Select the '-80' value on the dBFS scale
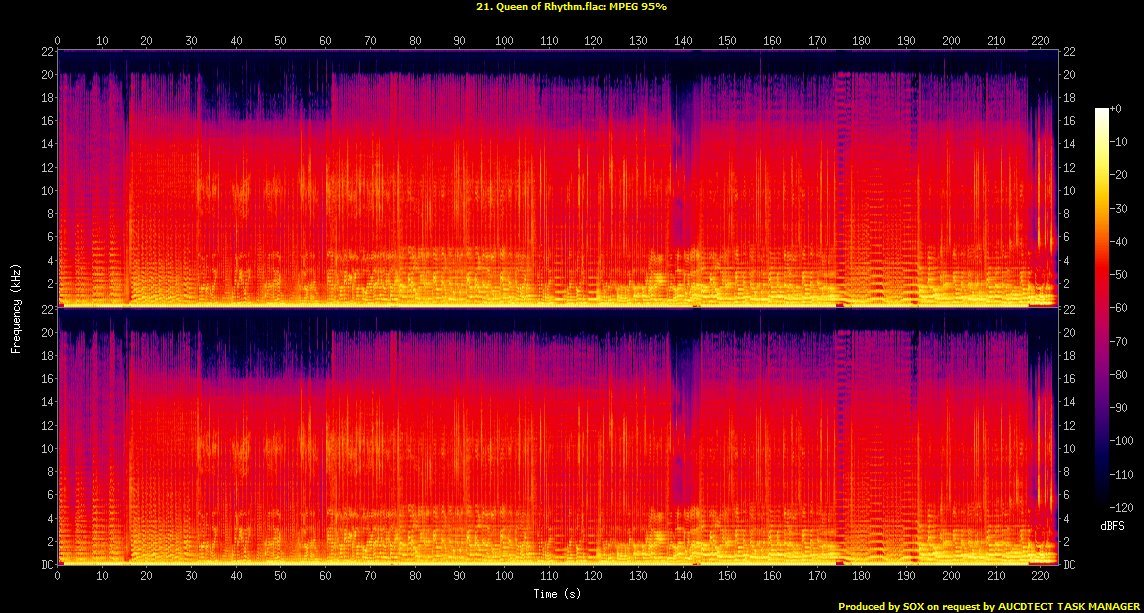The height and width of the screenshot is (613, 1144). (x=1117, y=374)
